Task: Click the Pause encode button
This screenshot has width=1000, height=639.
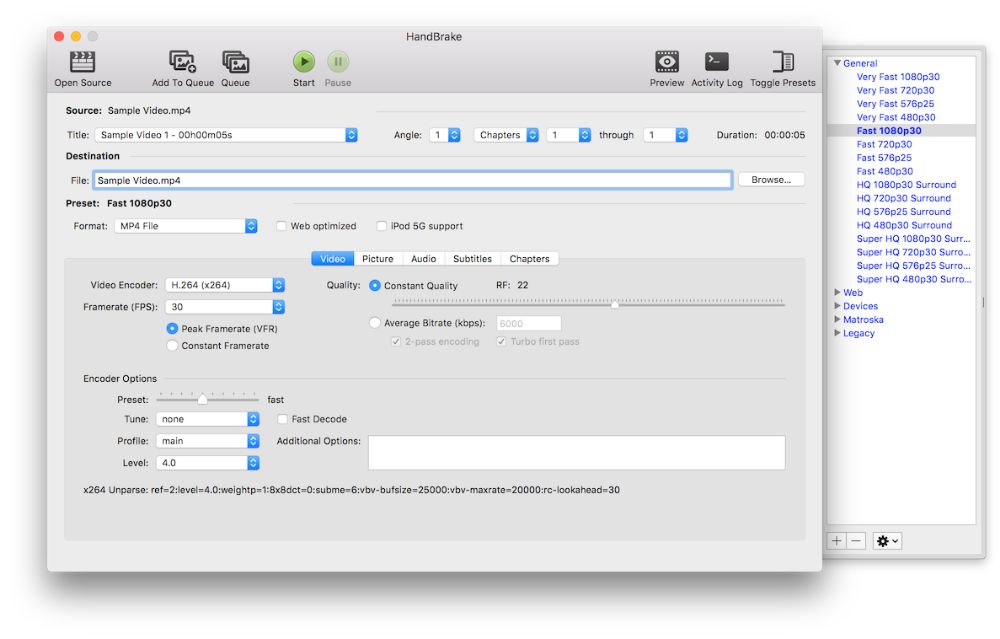Action: click(338, 62)
